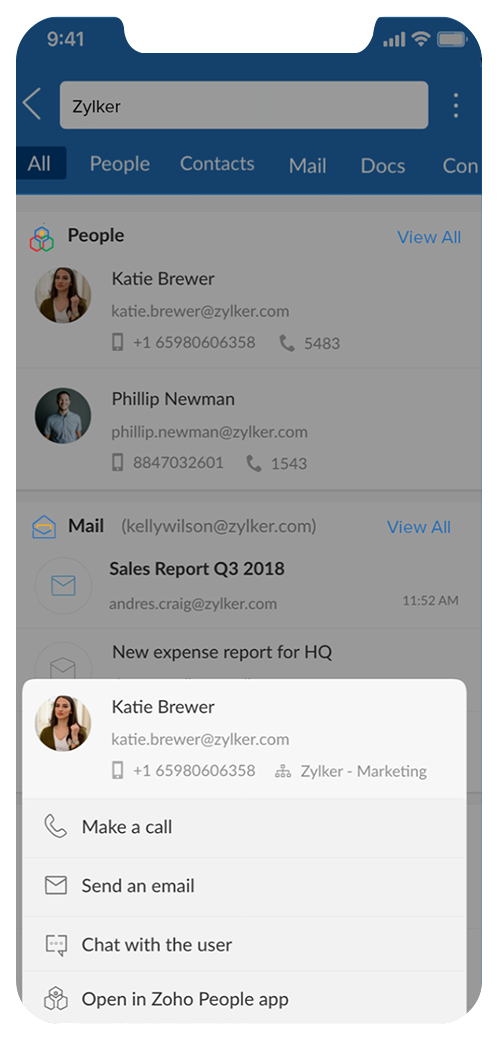Open Phillip Newman's profile photo
Image resolution: width=500 pixels, height=1042 pixels.
click(x=63, y=416)
